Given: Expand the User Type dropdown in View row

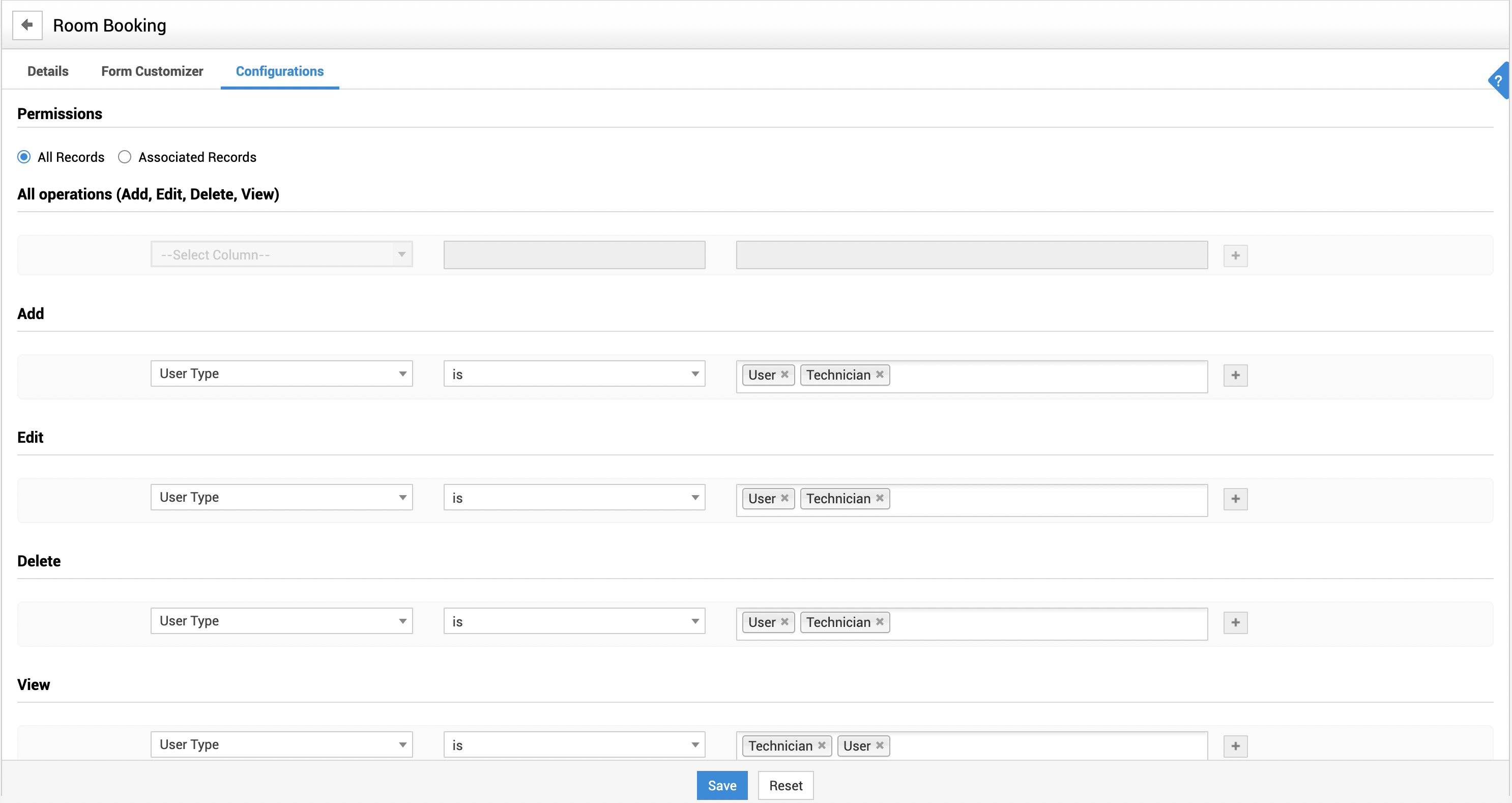Looking at the screenshot, I should click(x=401, y=745).
